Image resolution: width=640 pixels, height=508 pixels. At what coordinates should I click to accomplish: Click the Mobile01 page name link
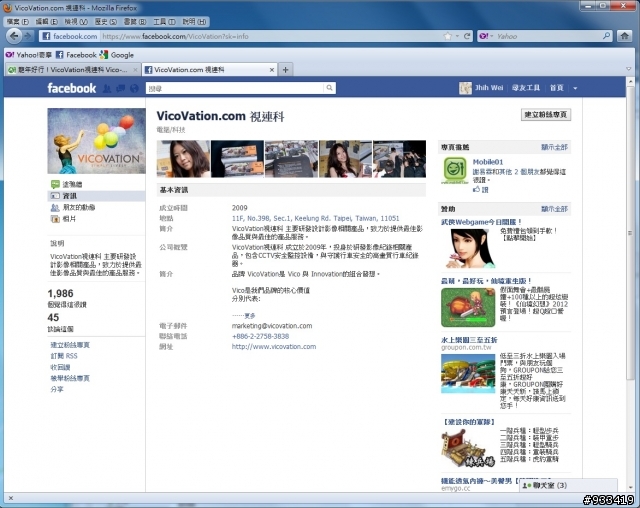[488, 162]
